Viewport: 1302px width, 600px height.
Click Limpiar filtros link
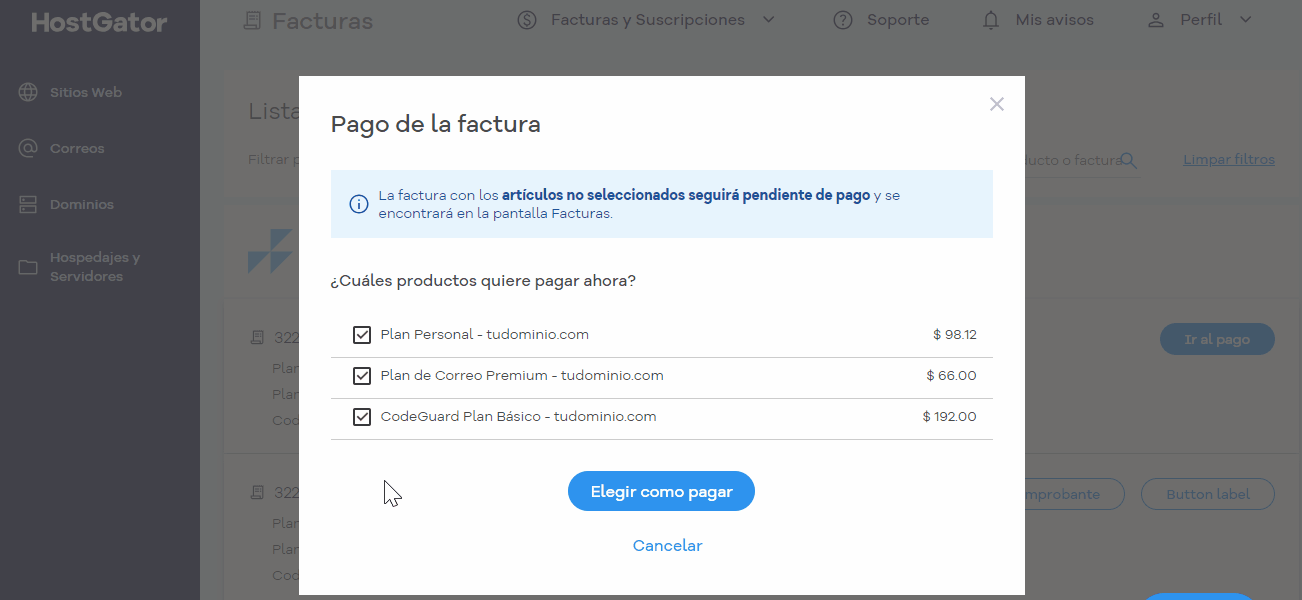(1229, 160)
